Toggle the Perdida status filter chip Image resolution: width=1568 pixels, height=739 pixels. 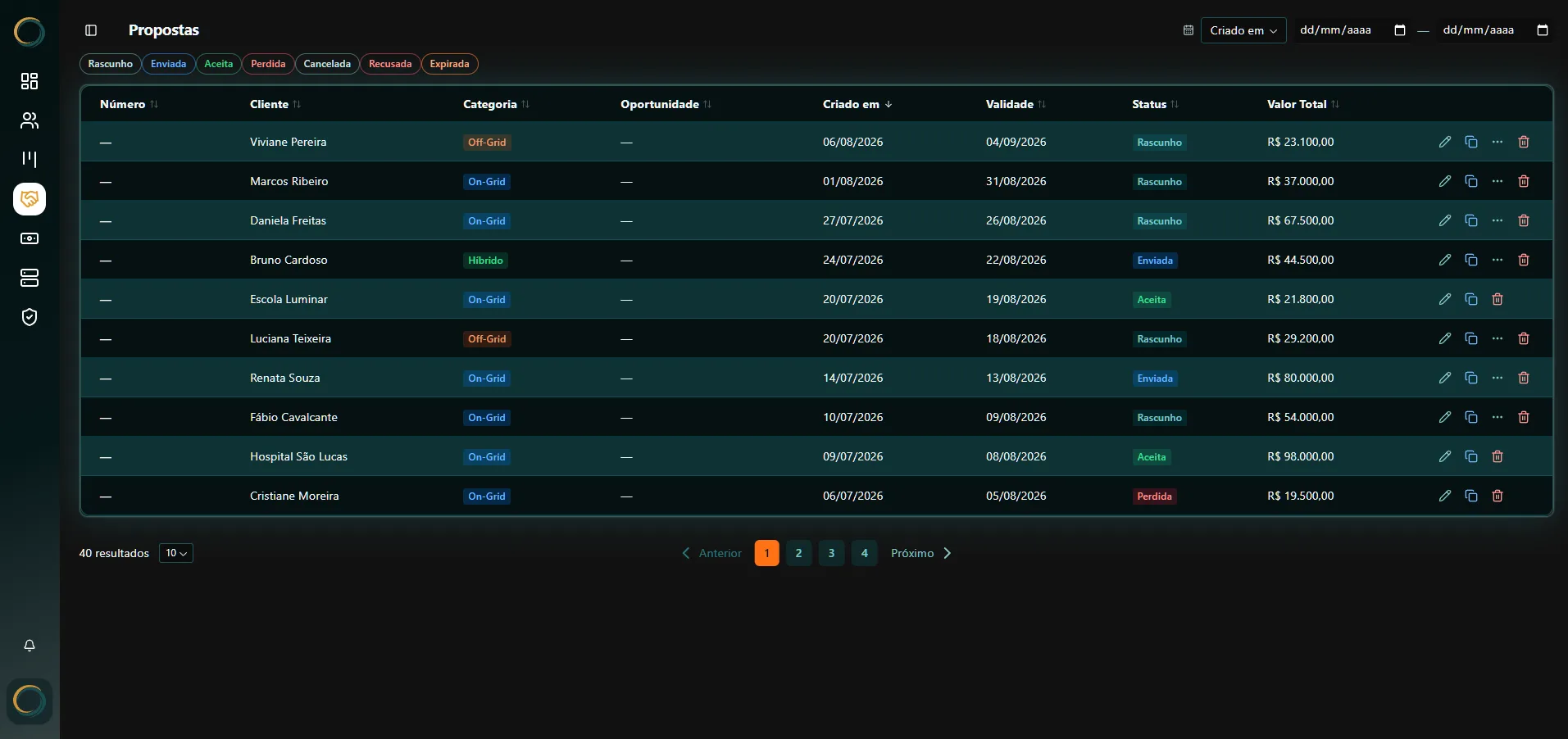(x=268, y=64)
